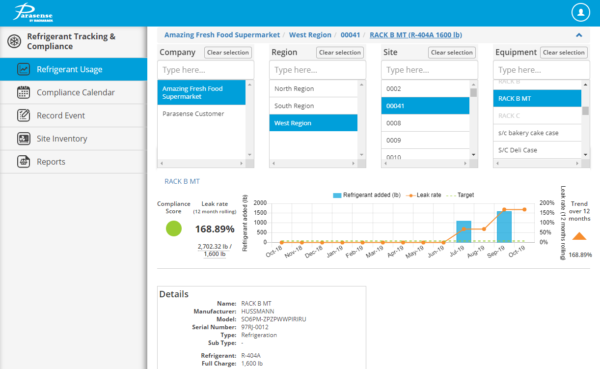Clear the Region selection
Viewport: 600px width, 369px height.
[340, 52]
